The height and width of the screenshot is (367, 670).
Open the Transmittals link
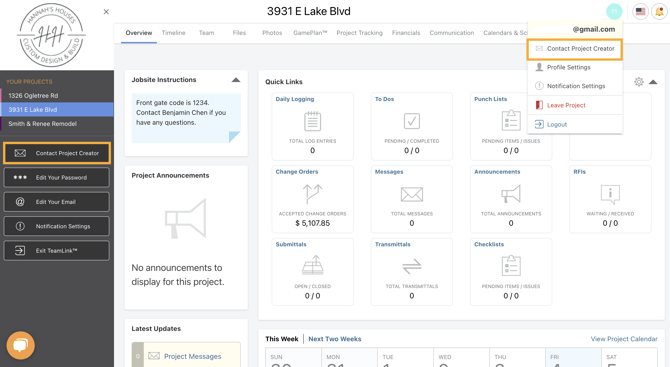(393, 244)
